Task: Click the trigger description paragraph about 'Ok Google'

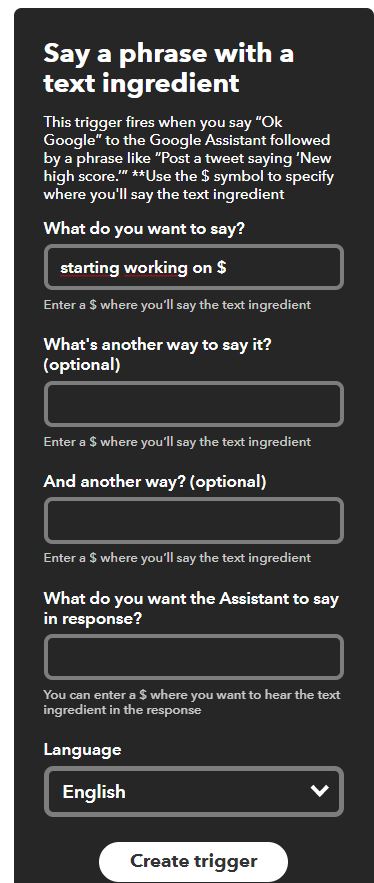Action: point(189,158)
